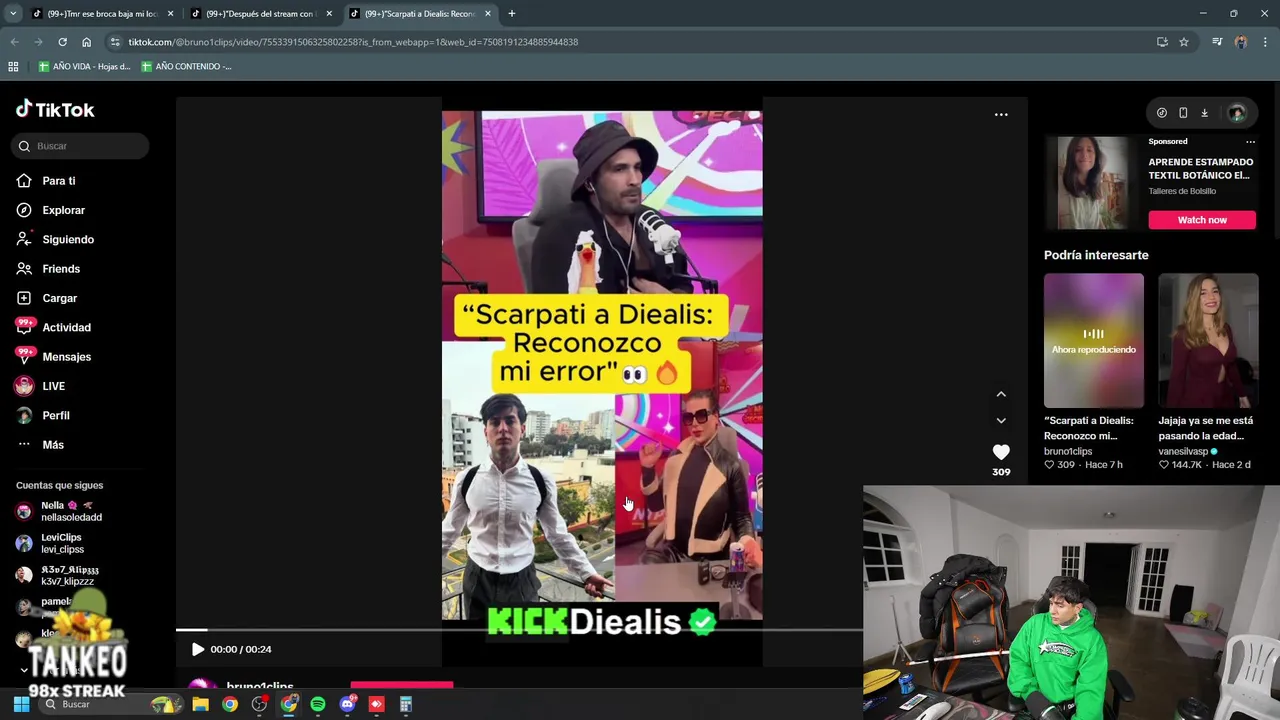Screen dimensions: 1280x720
Task: Open Chrome three-dot menu
Action: [1265, 42]
